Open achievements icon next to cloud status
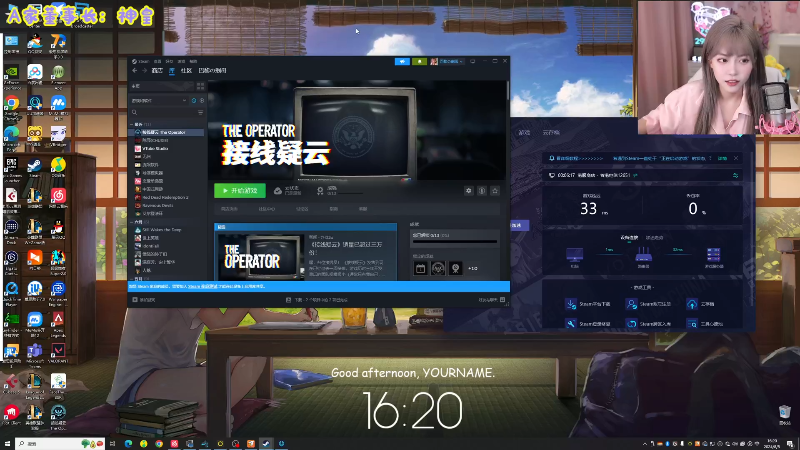The width and height of the screenshot is (800, 450). (320, 190)
